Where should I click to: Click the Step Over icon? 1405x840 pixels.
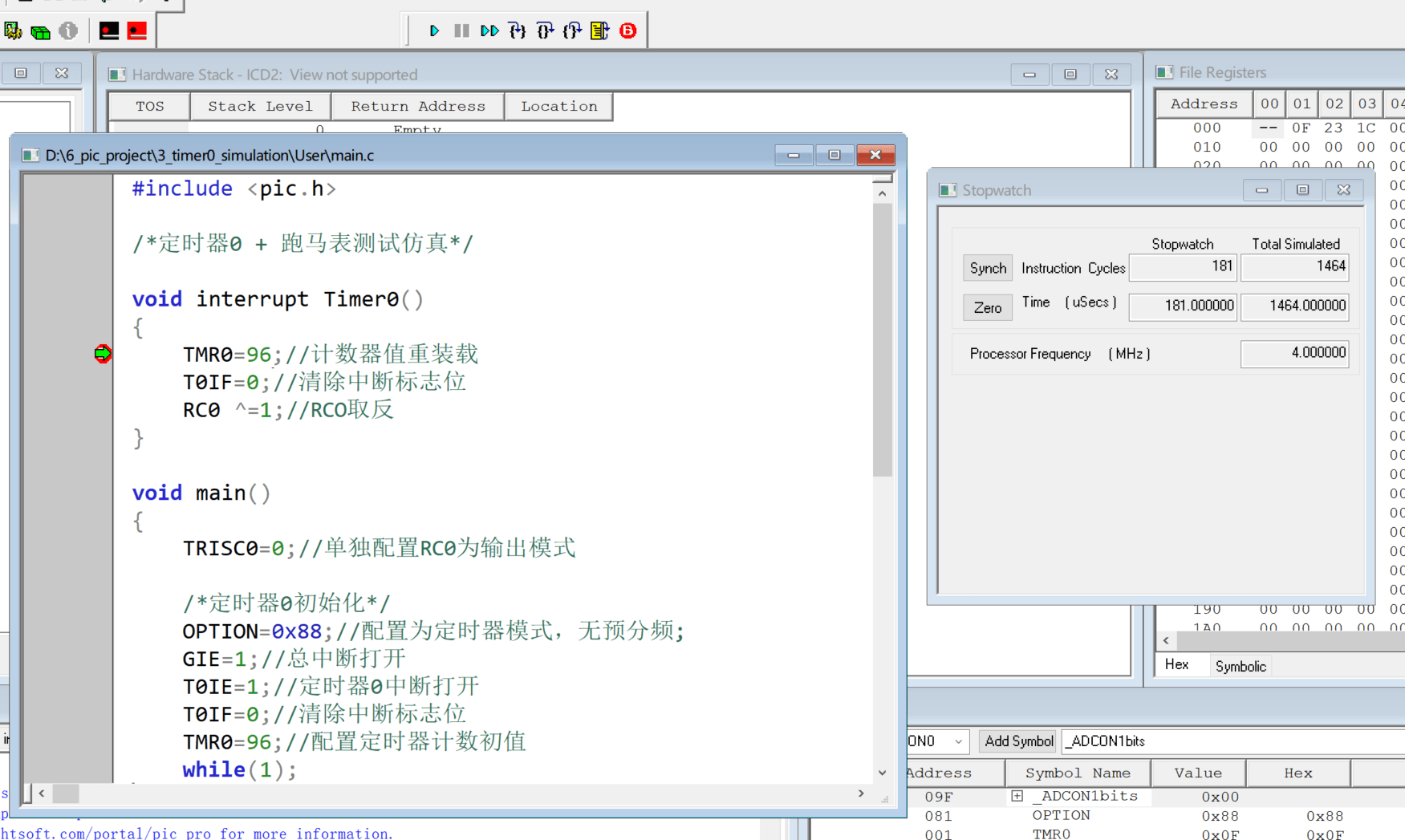[545, 30]
